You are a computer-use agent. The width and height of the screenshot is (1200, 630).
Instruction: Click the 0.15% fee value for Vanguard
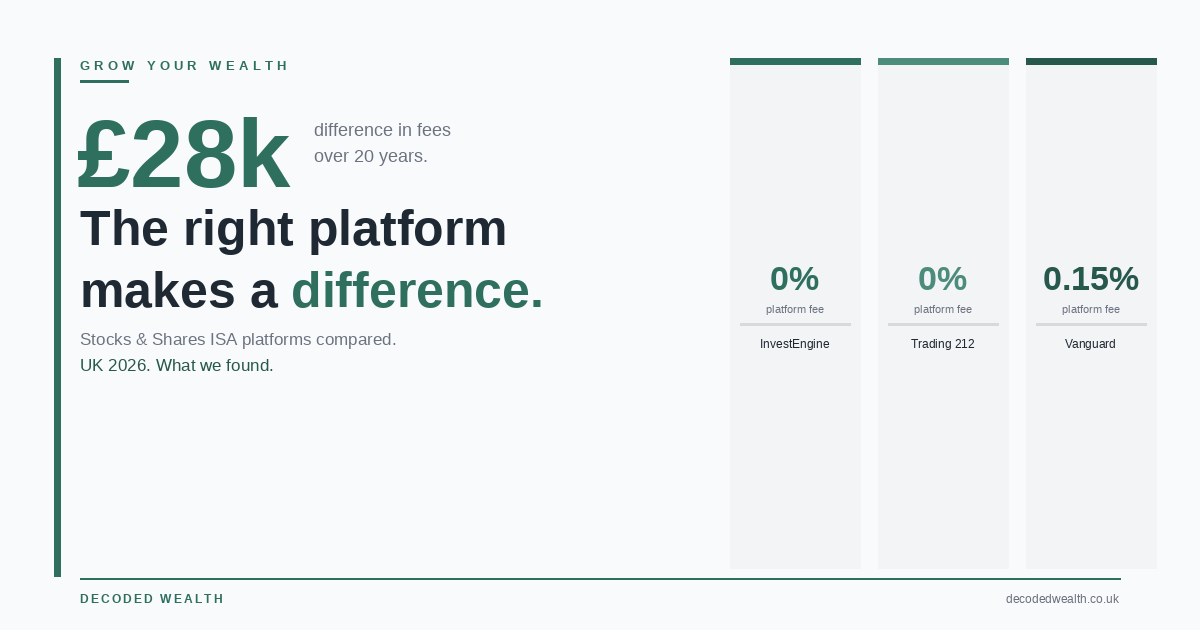tap(1090, 279)
